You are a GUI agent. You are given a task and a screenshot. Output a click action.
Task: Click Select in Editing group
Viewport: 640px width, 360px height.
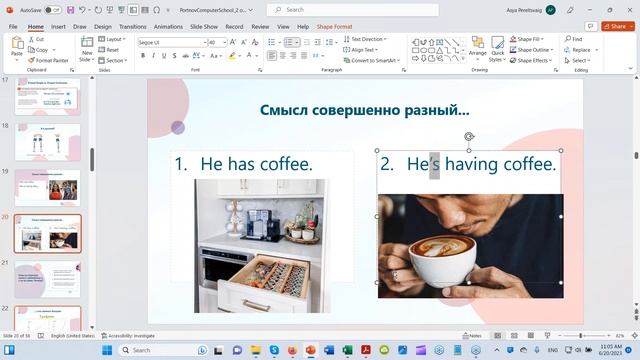tap(577, 60)
